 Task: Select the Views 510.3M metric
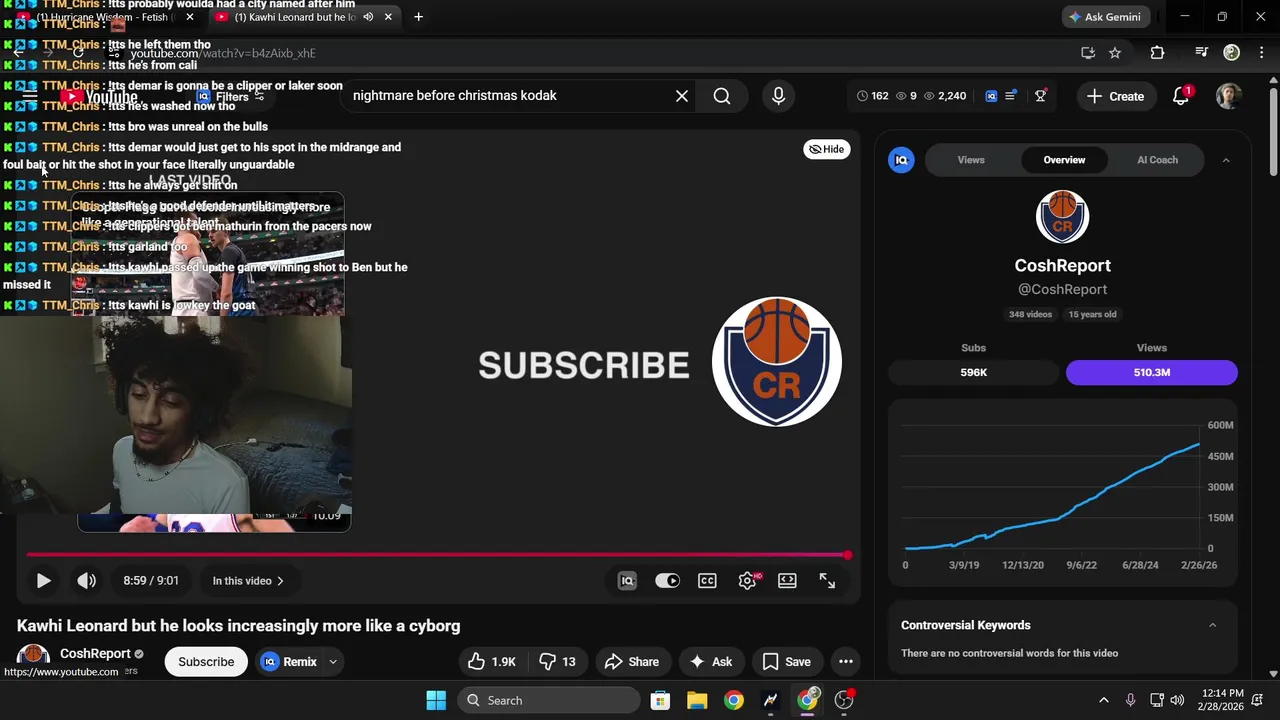1152,372
